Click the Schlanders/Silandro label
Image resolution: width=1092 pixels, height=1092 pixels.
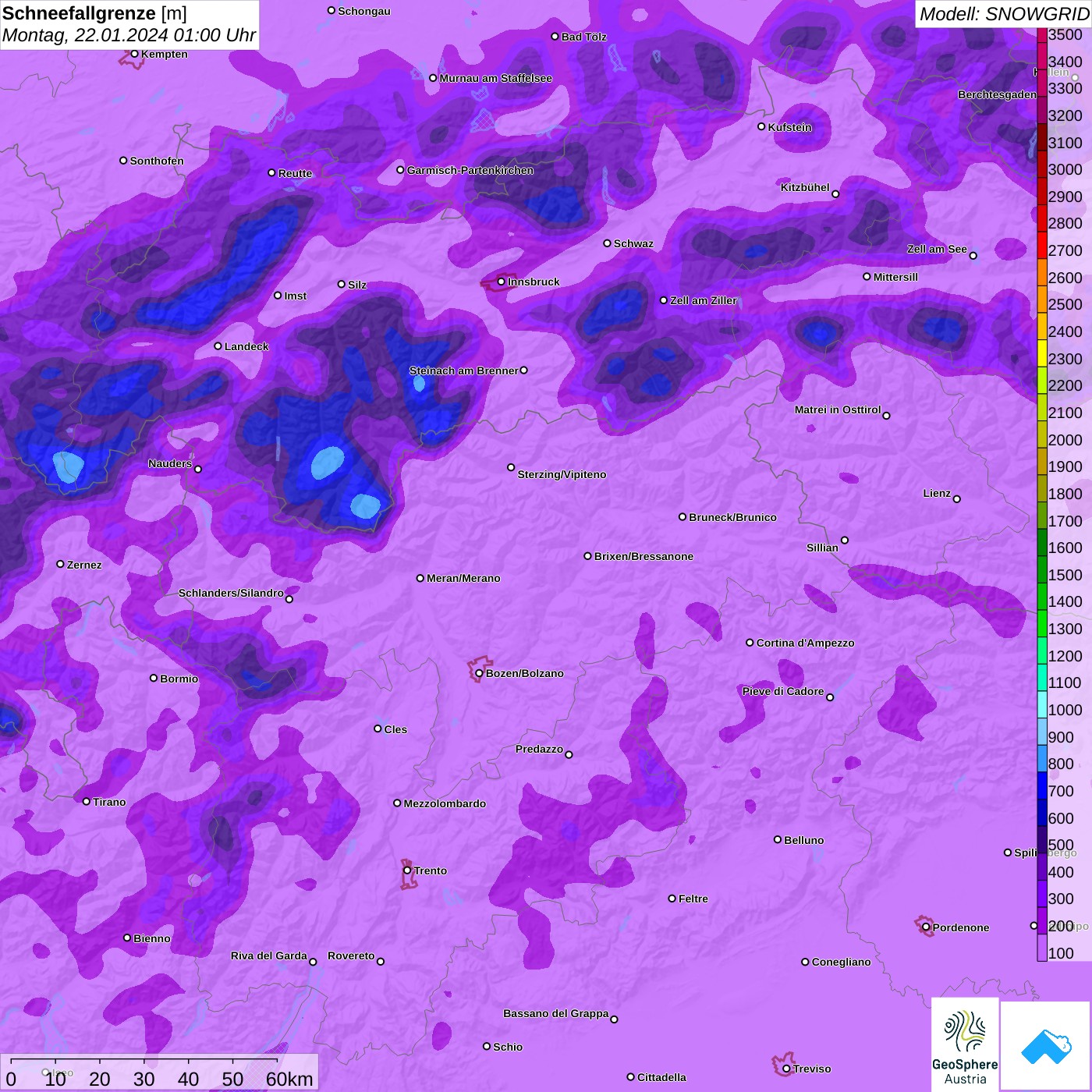(231, 593)
